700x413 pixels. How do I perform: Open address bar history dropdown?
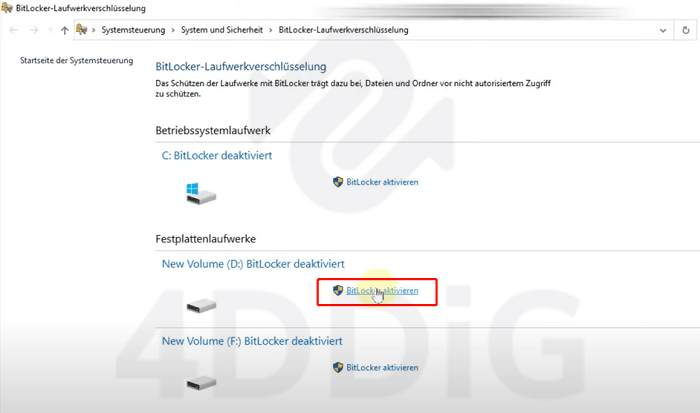pos(663,30)
